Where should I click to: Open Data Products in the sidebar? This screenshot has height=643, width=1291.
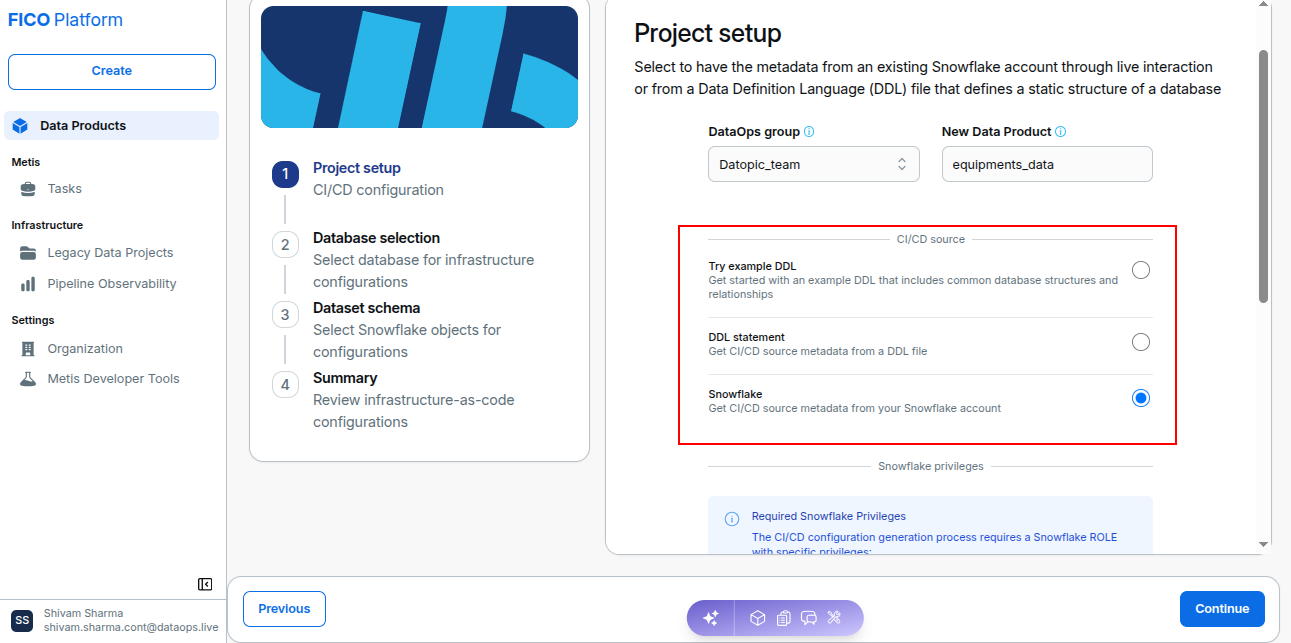click(x=112, y=126)
